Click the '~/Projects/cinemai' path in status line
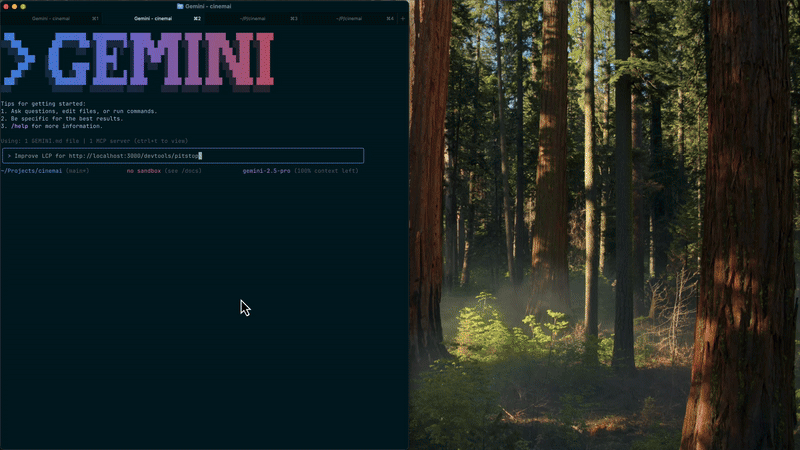This screenshot has height=450, width=800. tap(31, 171)
